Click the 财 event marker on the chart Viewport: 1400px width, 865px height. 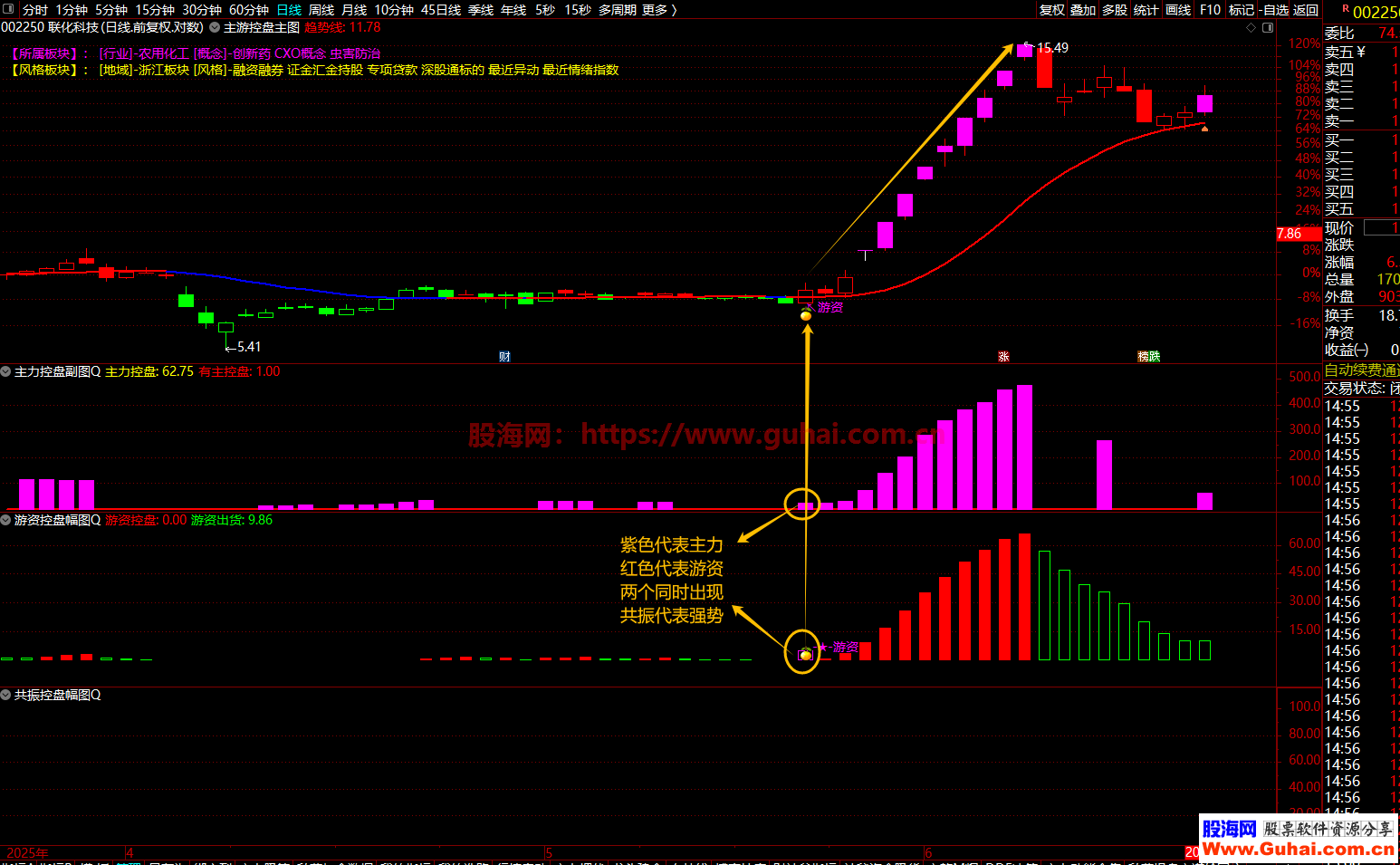(504, 357)
